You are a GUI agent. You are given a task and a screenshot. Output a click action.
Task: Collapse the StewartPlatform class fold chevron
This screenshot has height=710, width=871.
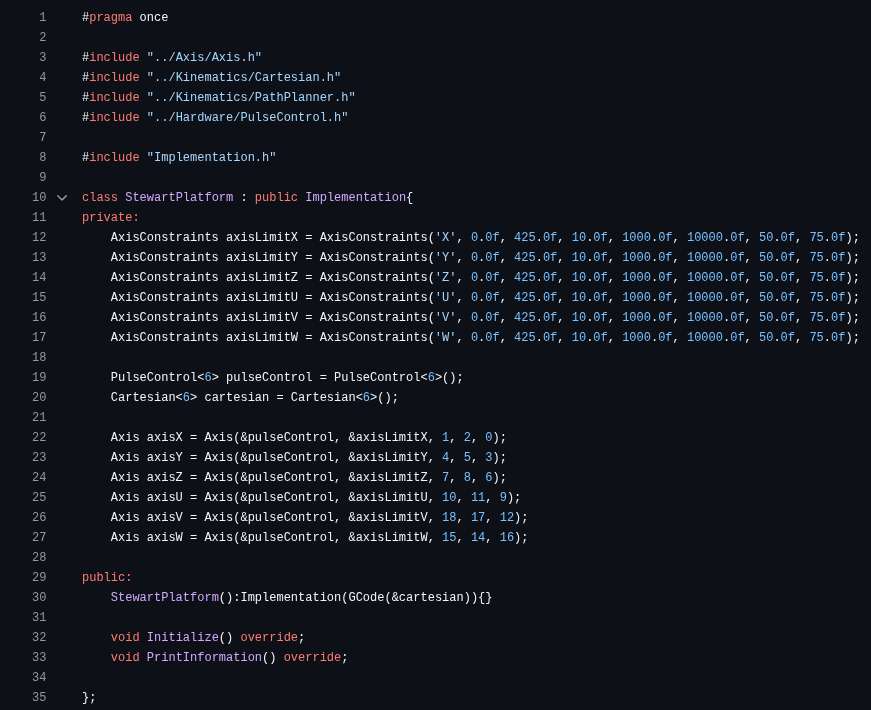62,198
